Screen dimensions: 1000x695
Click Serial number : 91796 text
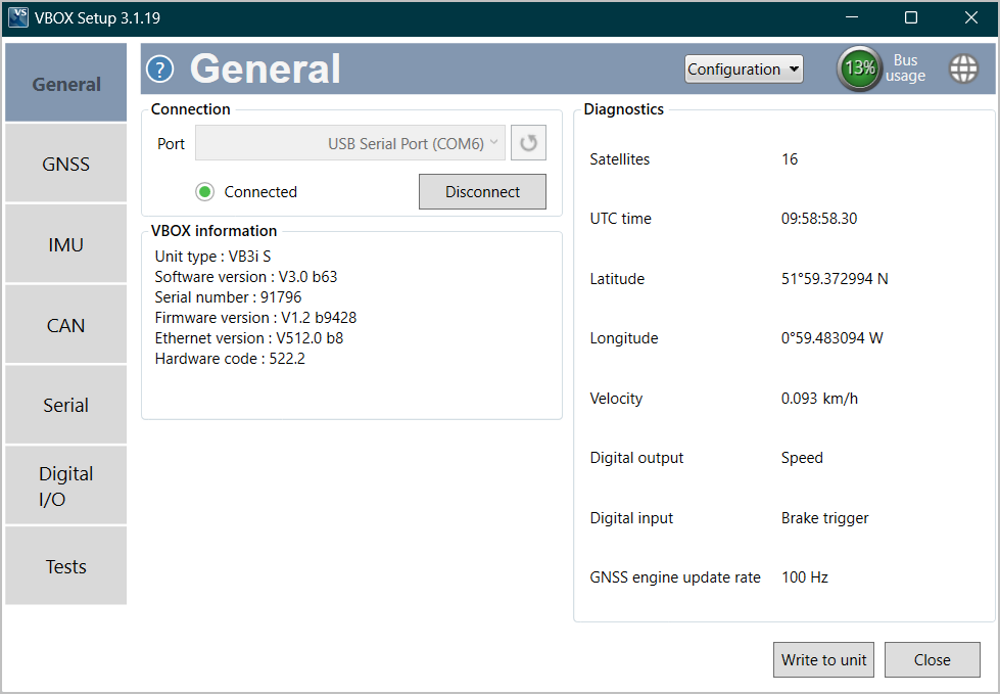pos(228,297)
